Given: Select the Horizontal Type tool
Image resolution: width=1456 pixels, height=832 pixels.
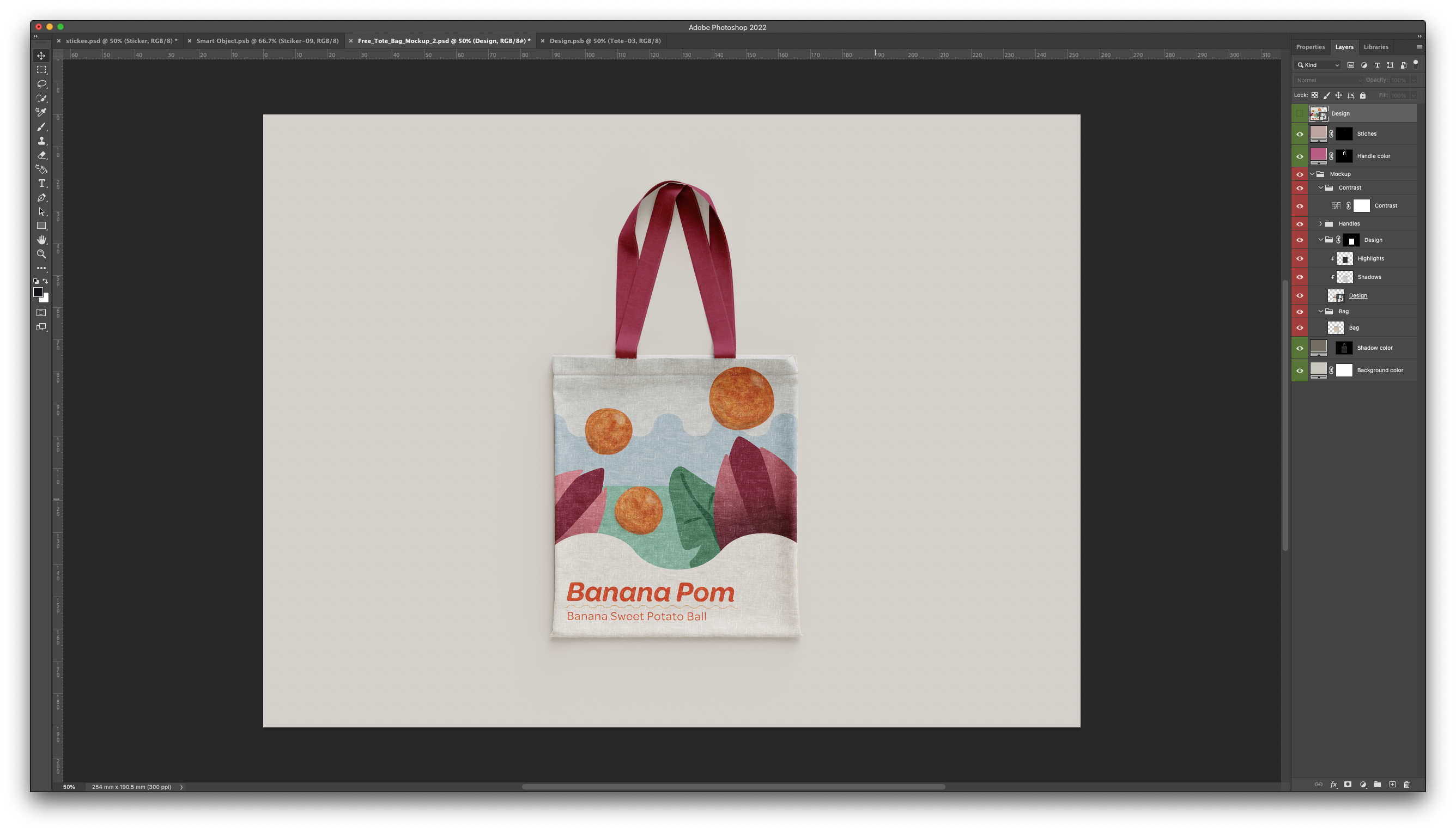Looking at the screenshot, I should coord(41,184).
